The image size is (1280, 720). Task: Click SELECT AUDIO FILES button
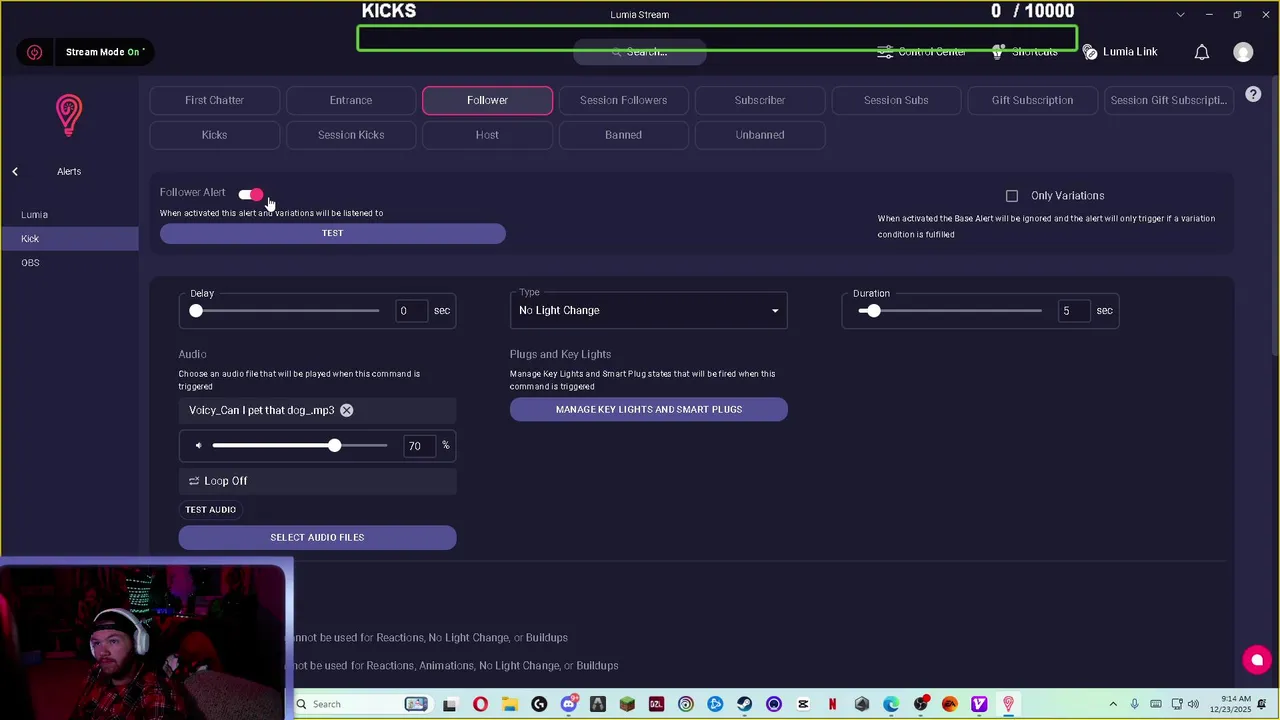click(317, 538)
